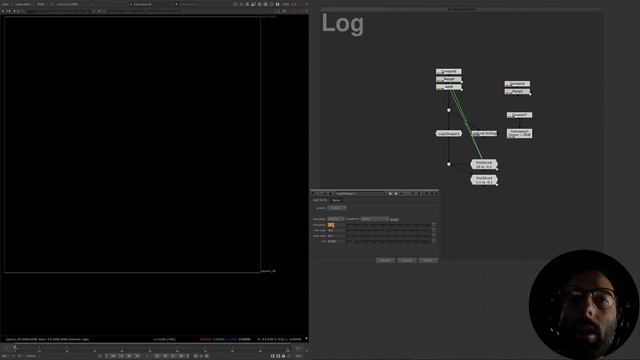The height and width of the screenshot is (360, 640).
Task: Open the viewer channel dropdown showing RGB
Action: click(41, 4)
